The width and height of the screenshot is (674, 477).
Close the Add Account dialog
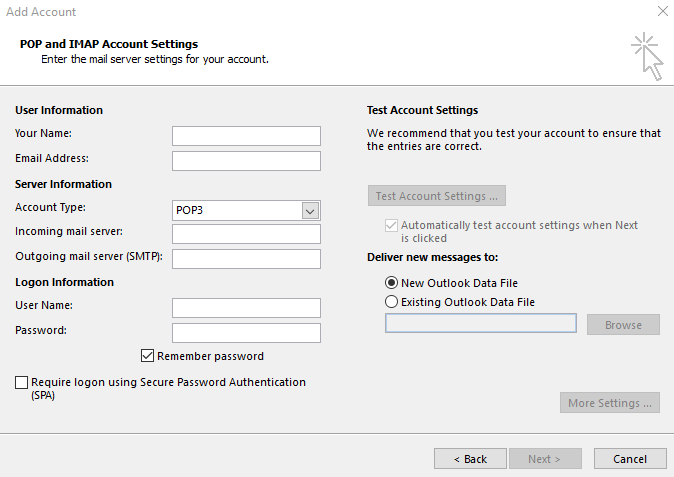pyautogui.click(x=661, y=12)
